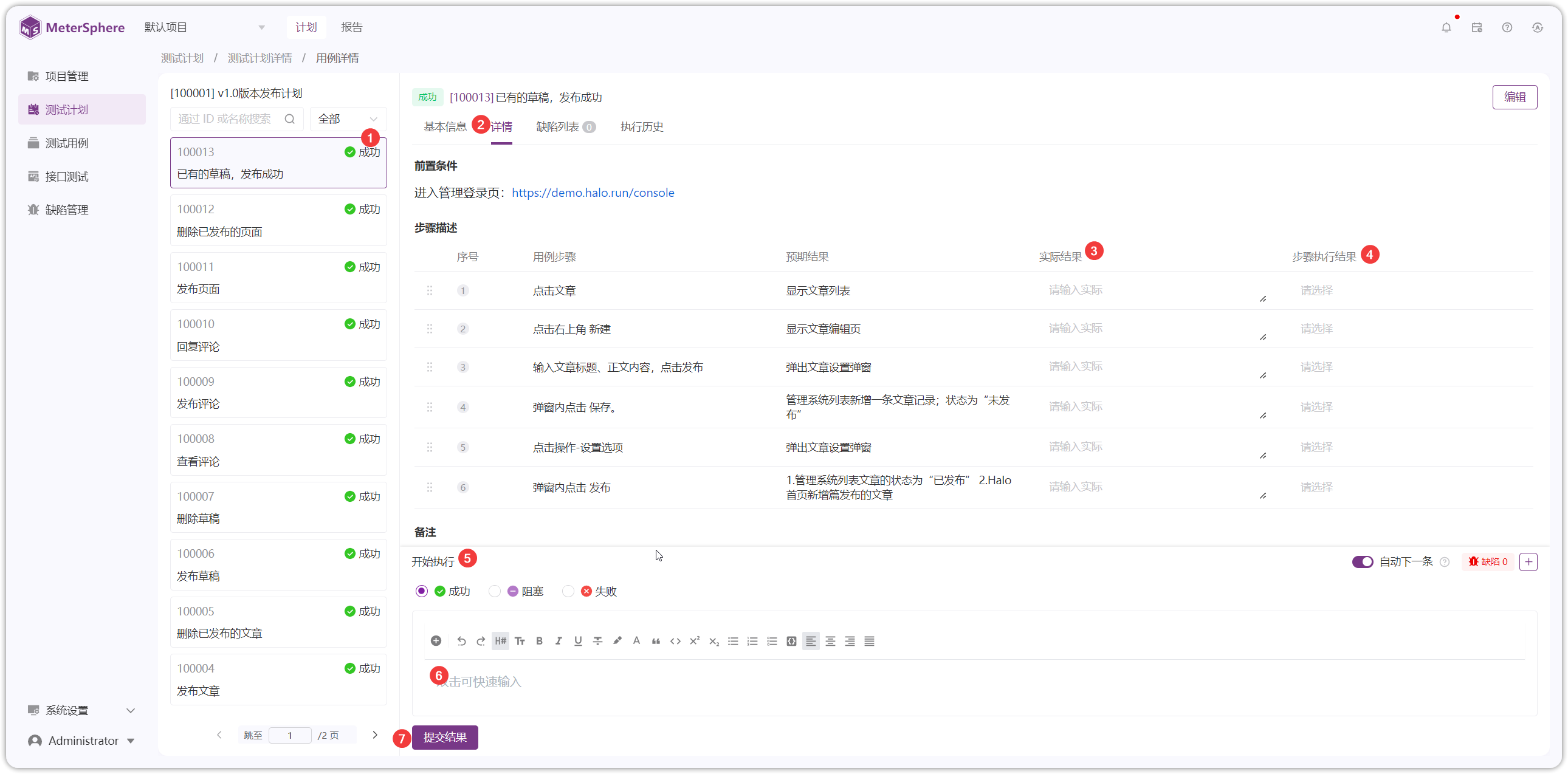The width and height of the screenshot is (1568, 774).
Task: Select case 100012 删除已发布的页面
Action: tap(278, 221)
